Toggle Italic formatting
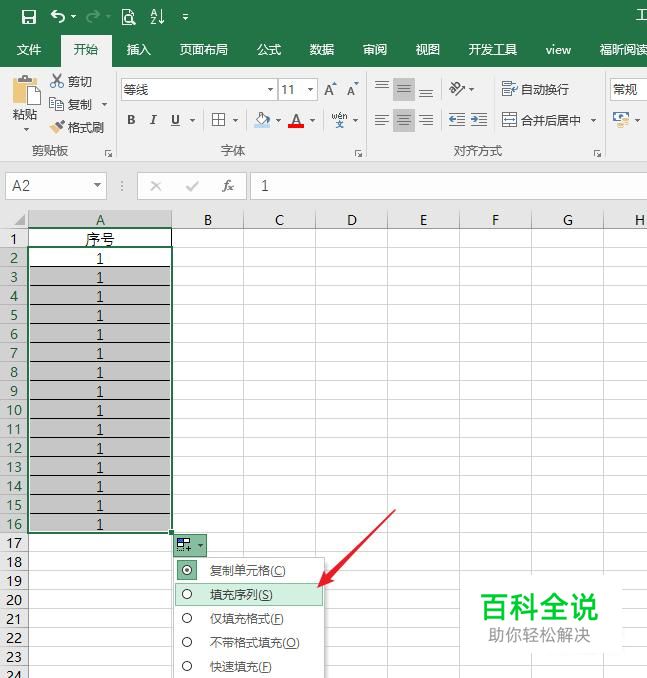The height and width of the screenshot is (678, 647). pyautogui.click(x=153, y=120)
